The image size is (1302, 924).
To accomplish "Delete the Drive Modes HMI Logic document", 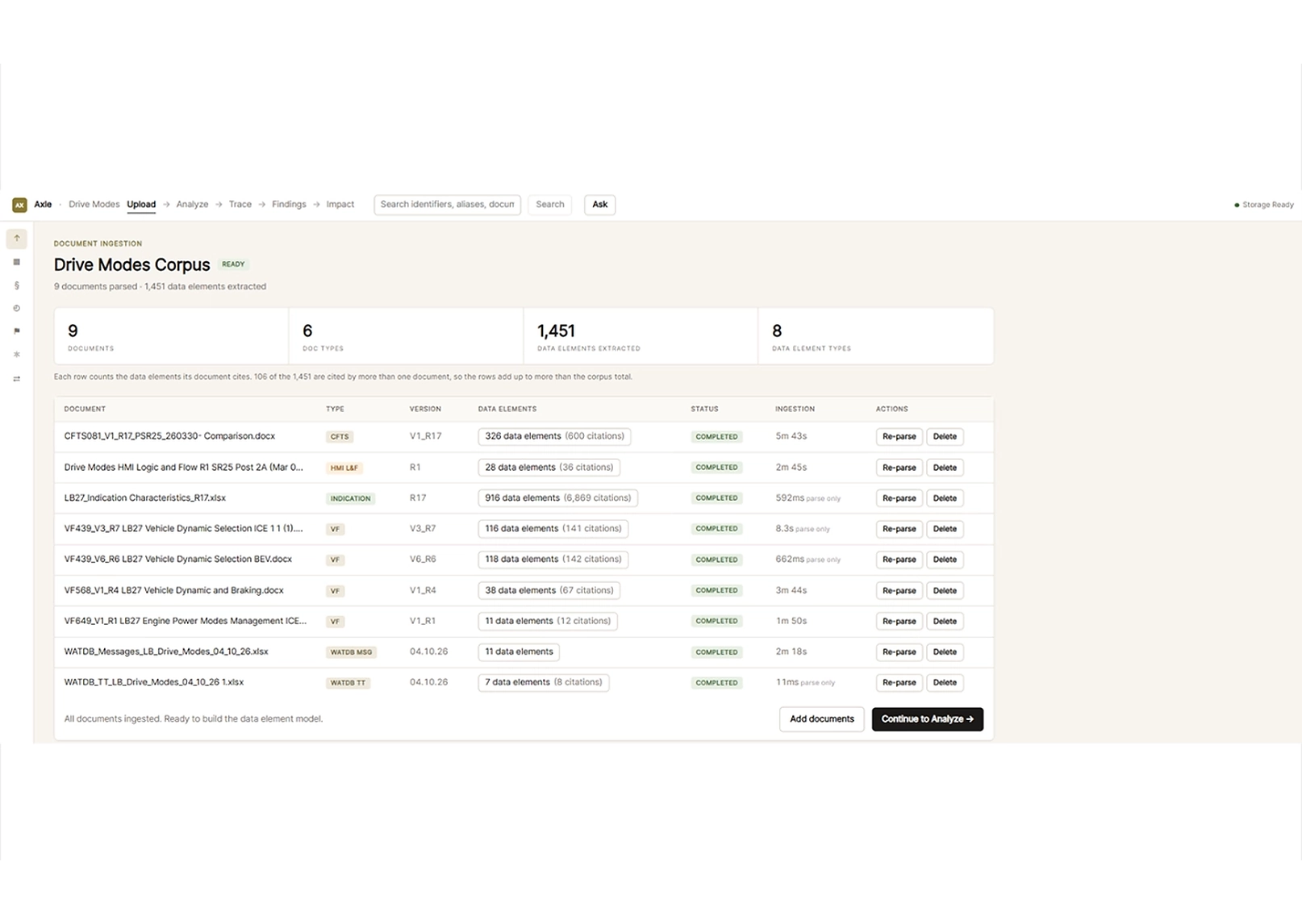I will point(945,468).
